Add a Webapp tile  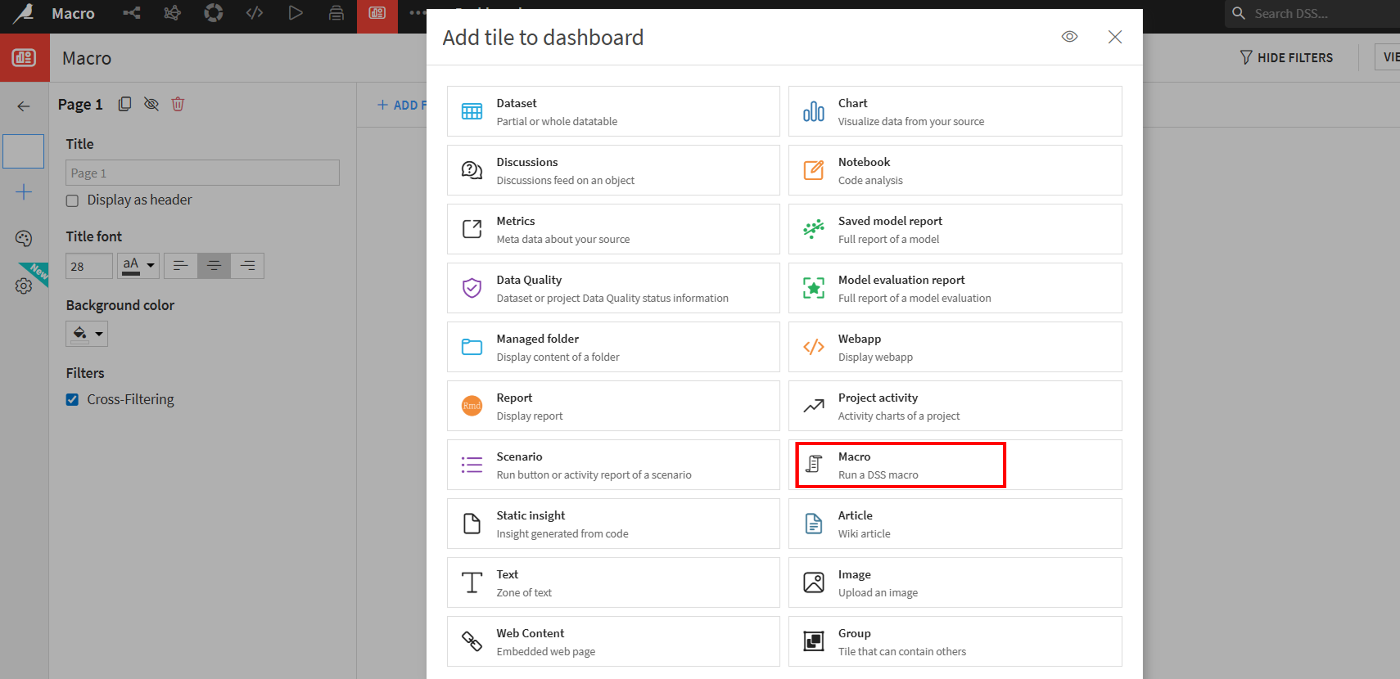click(955, 347)
